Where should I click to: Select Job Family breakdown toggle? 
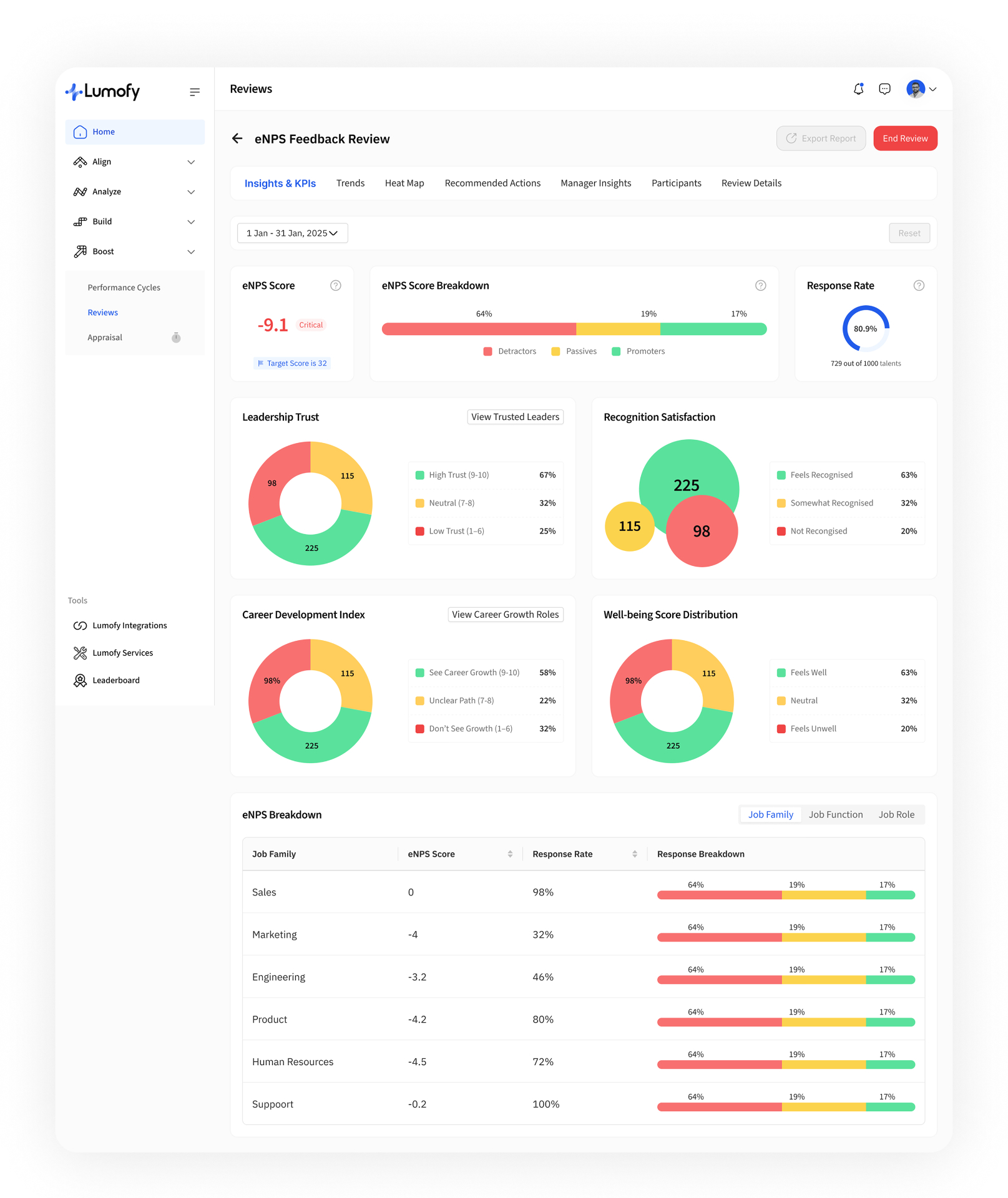click(x=770, y=814)
